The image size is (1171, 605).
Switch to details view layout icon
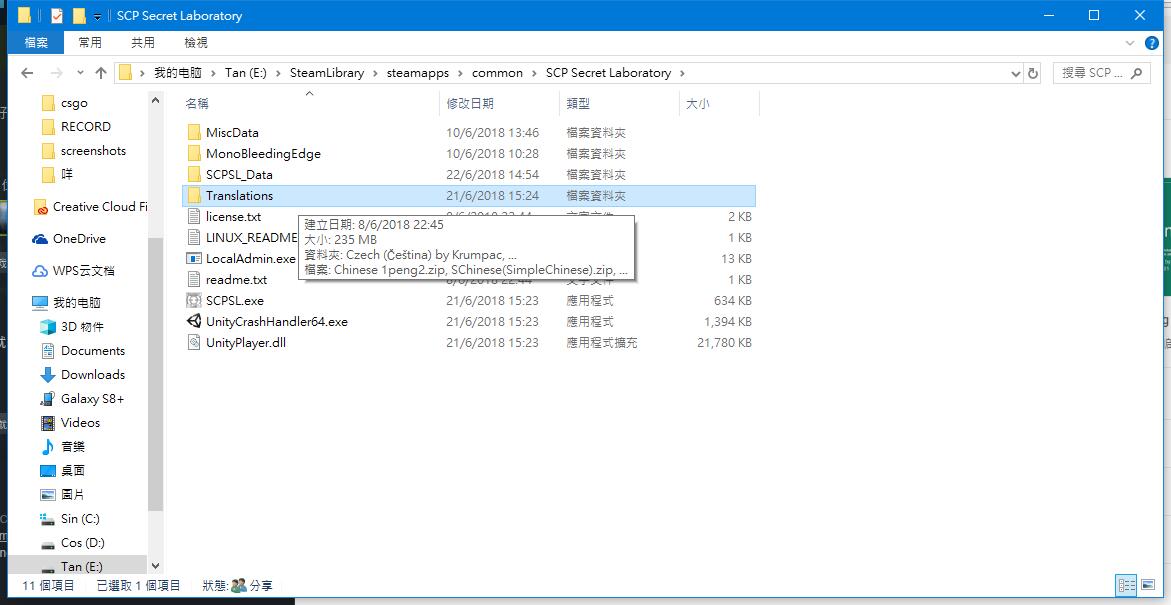(x=1128, y=586)
